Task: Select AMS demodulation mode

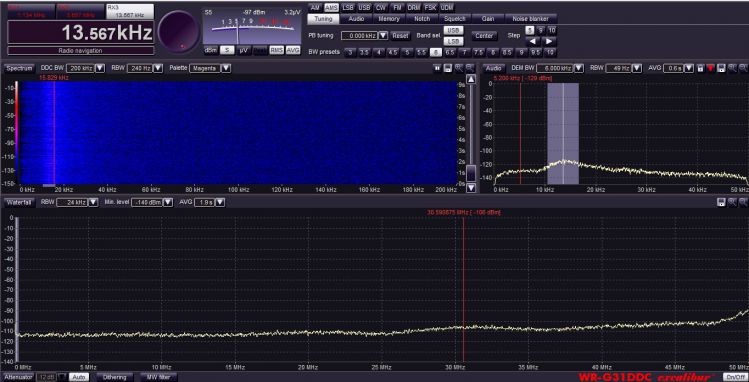Action: (x=331, y=8)
